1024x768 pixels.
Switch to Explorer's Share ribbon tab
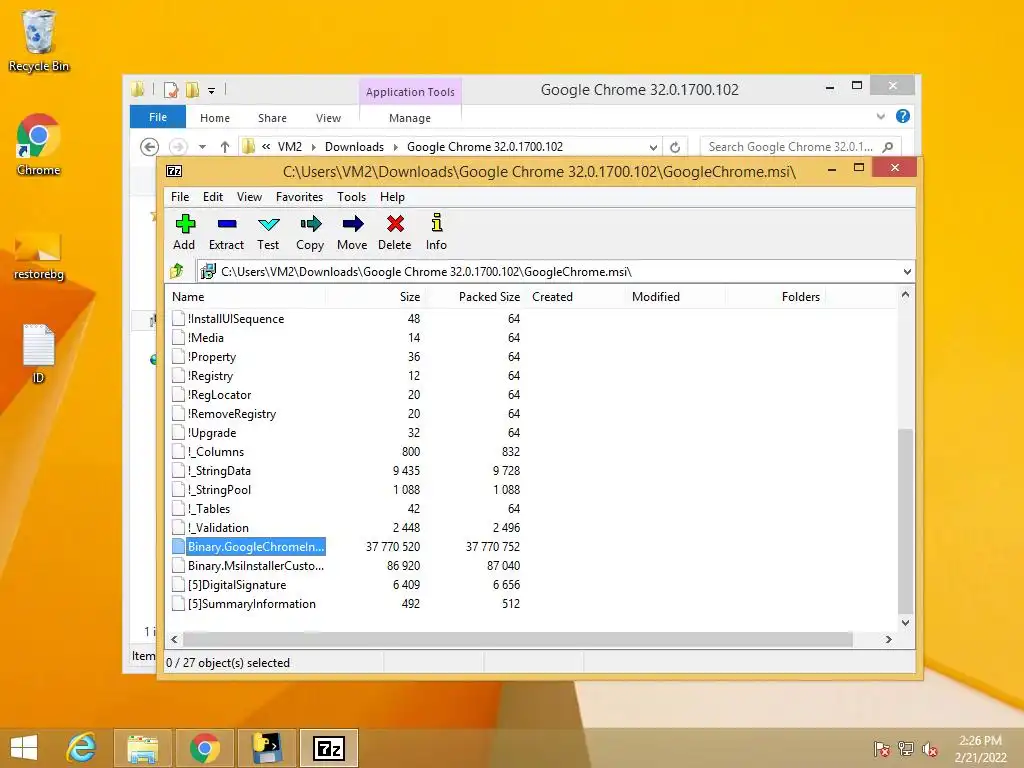(x=272, y=118)
